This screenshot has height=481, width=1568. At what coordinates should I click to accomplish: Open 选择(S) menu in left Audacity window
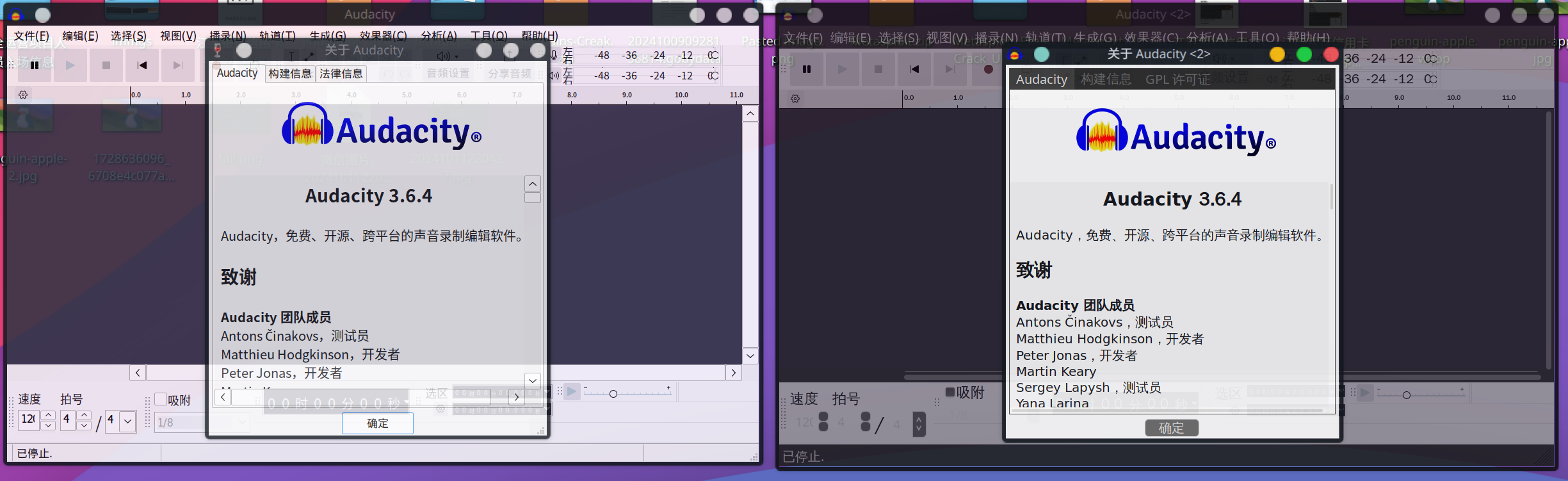129,36
